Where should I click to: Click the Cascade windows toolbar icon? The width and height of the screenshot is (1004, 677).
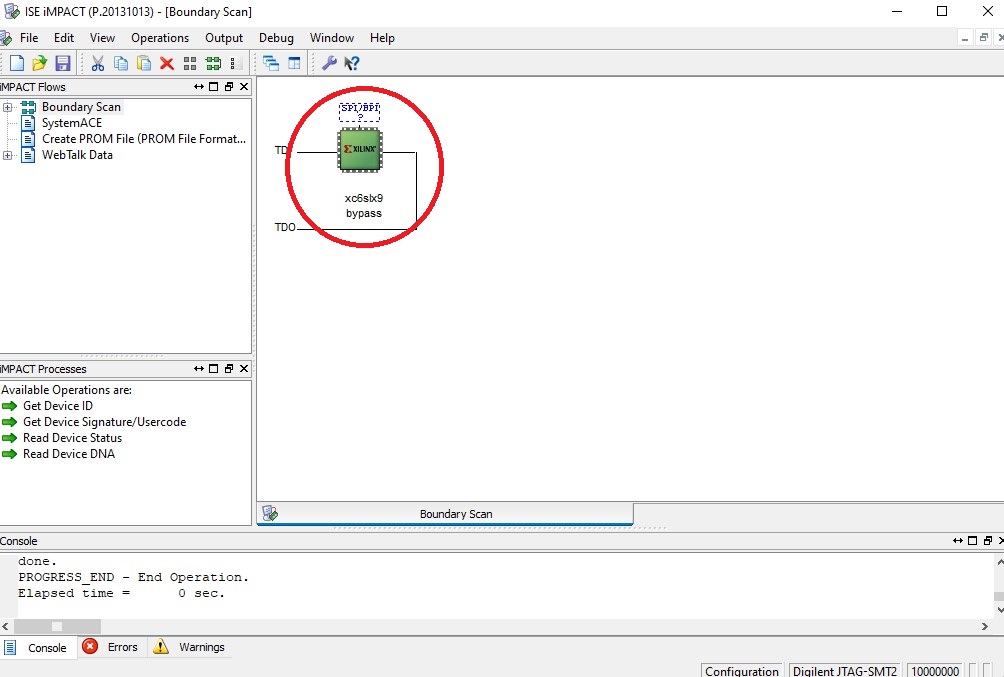tap(271, 63)
